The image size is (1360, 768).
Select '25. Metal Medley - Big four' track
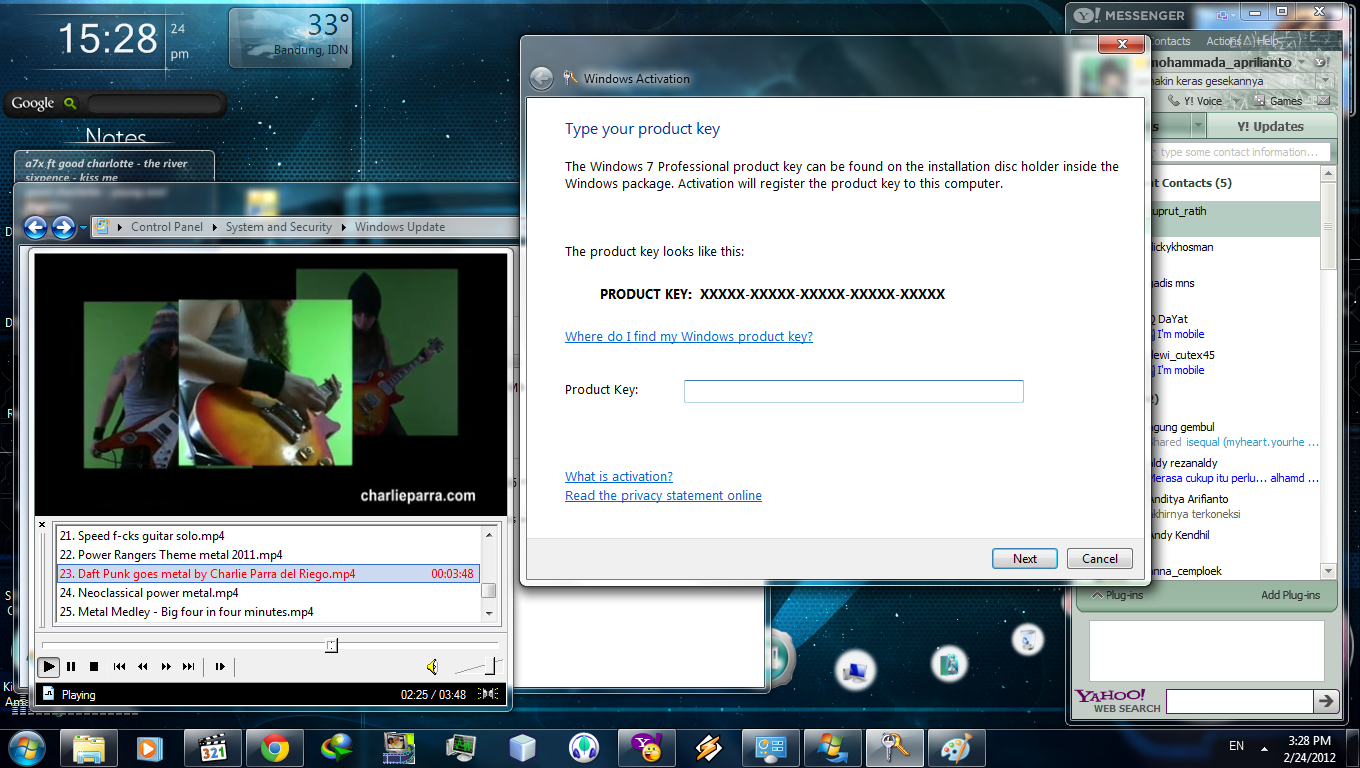point(269,612)
